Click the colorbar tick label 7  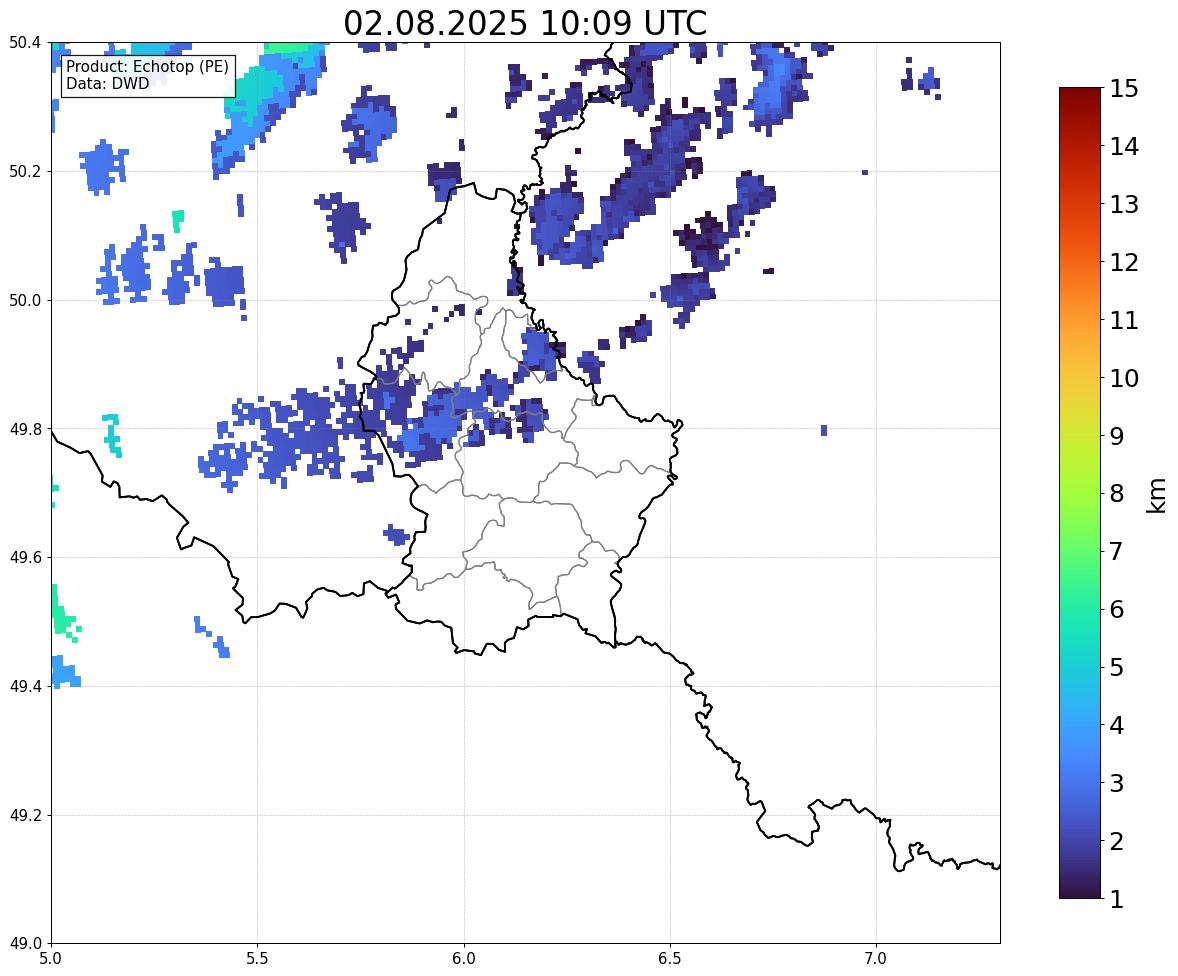click(1116, 551)
